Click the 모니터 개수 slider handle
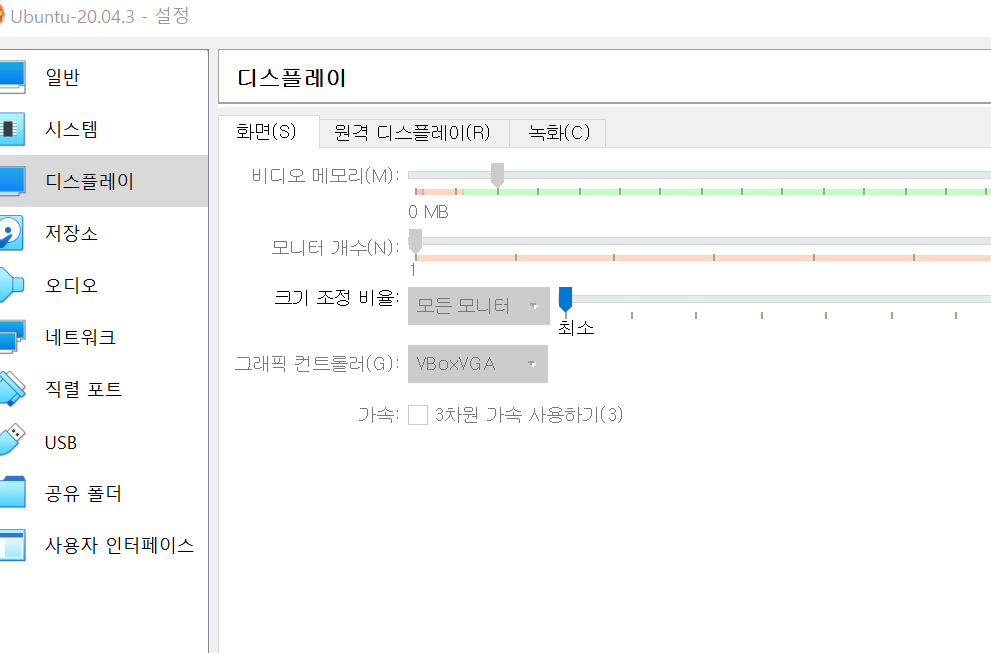 pyautogui.click(x=415, y=242)
